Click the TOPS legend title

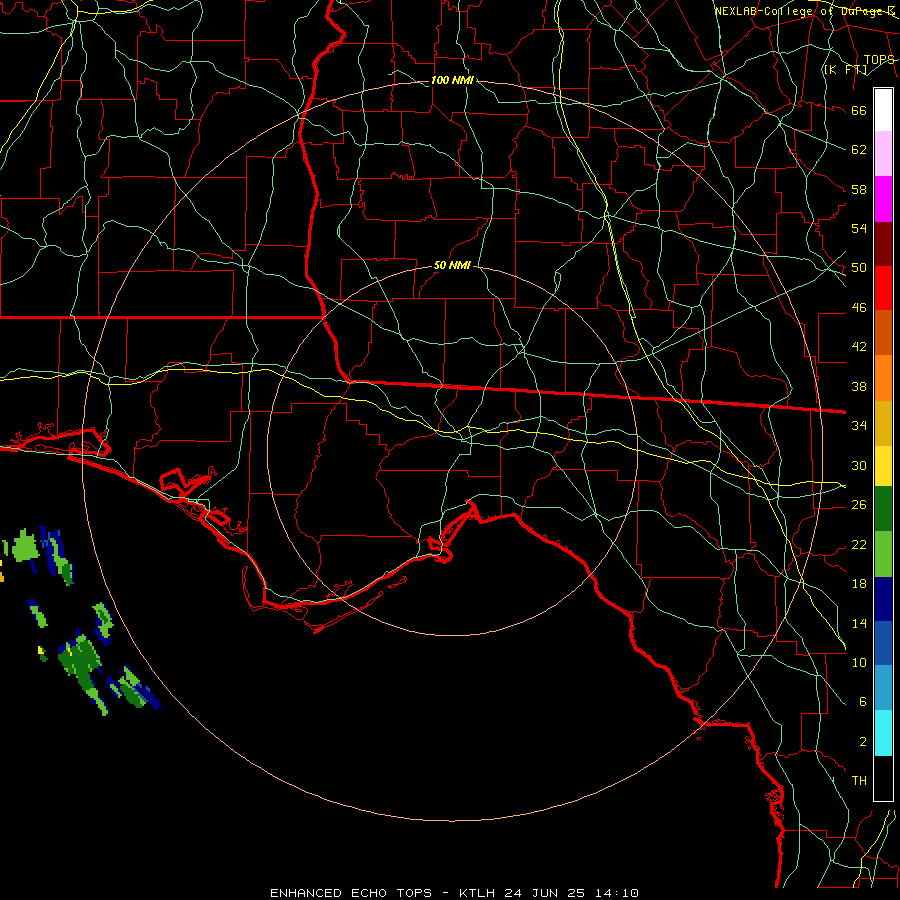(879, 60)
